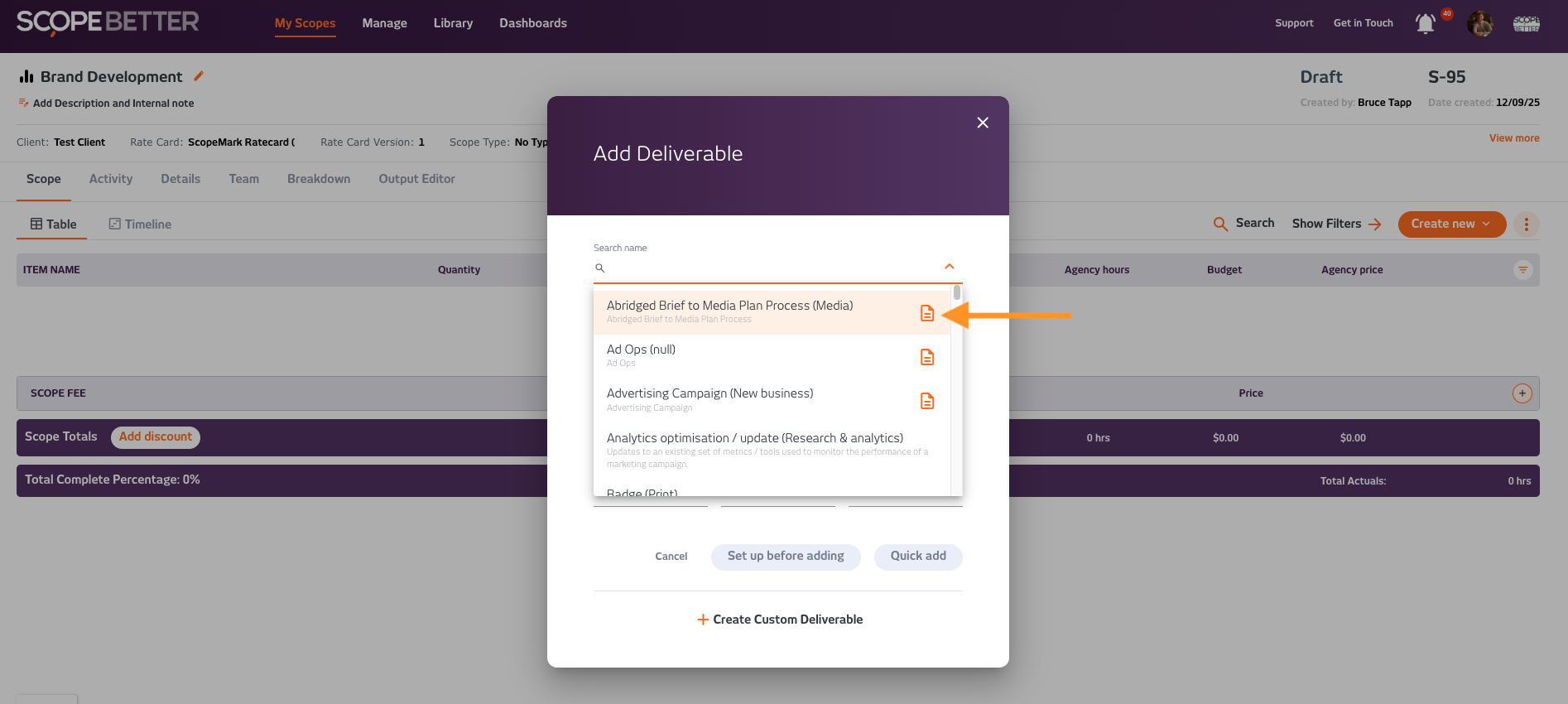Select the Breakdown tab

coord(319,179)
